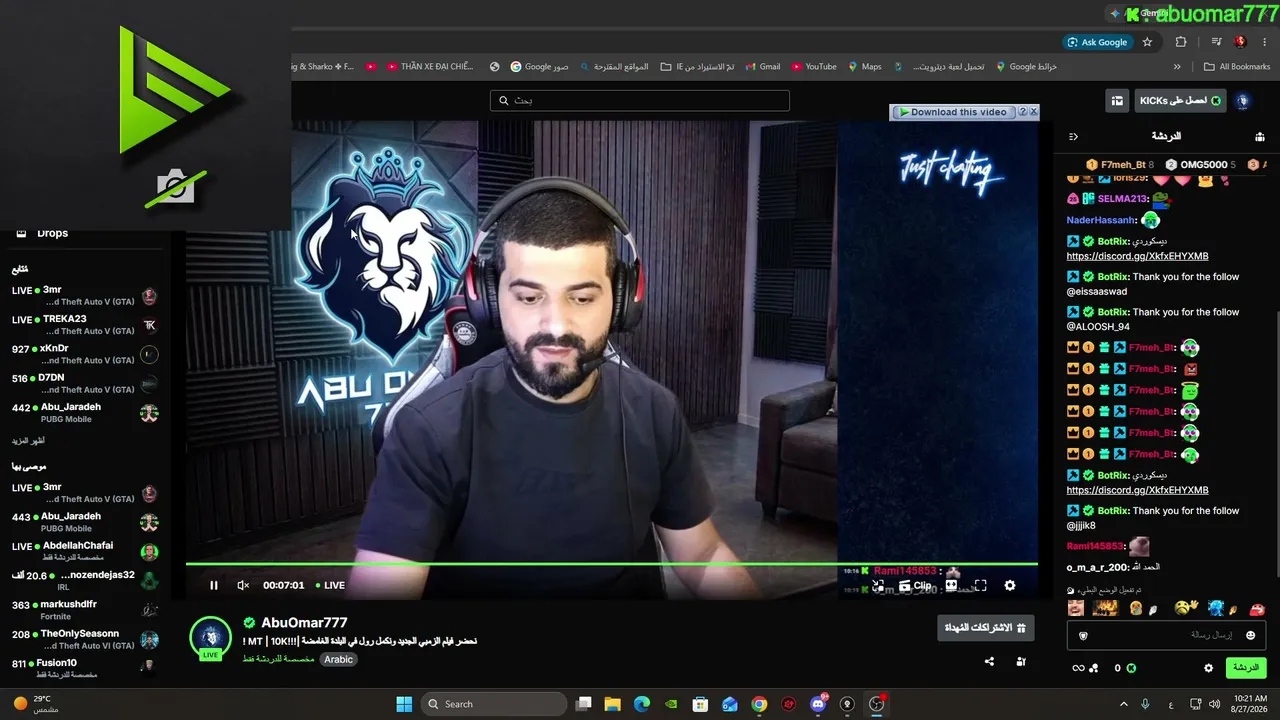Viewport: 1280px width, 720px height.
Task: Click the Ask Google lens button
Action: [1097, 42]
